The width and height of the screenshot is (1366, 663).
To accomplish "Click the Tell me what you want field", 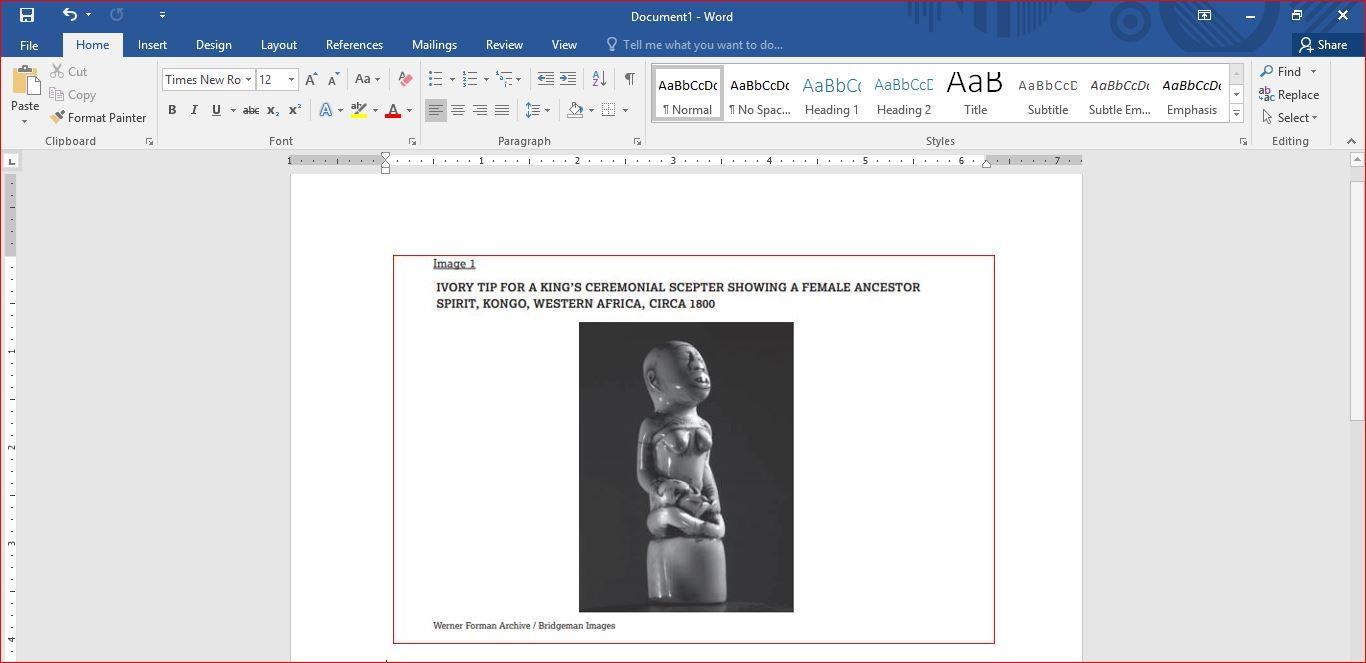I will tap(702, 45).
